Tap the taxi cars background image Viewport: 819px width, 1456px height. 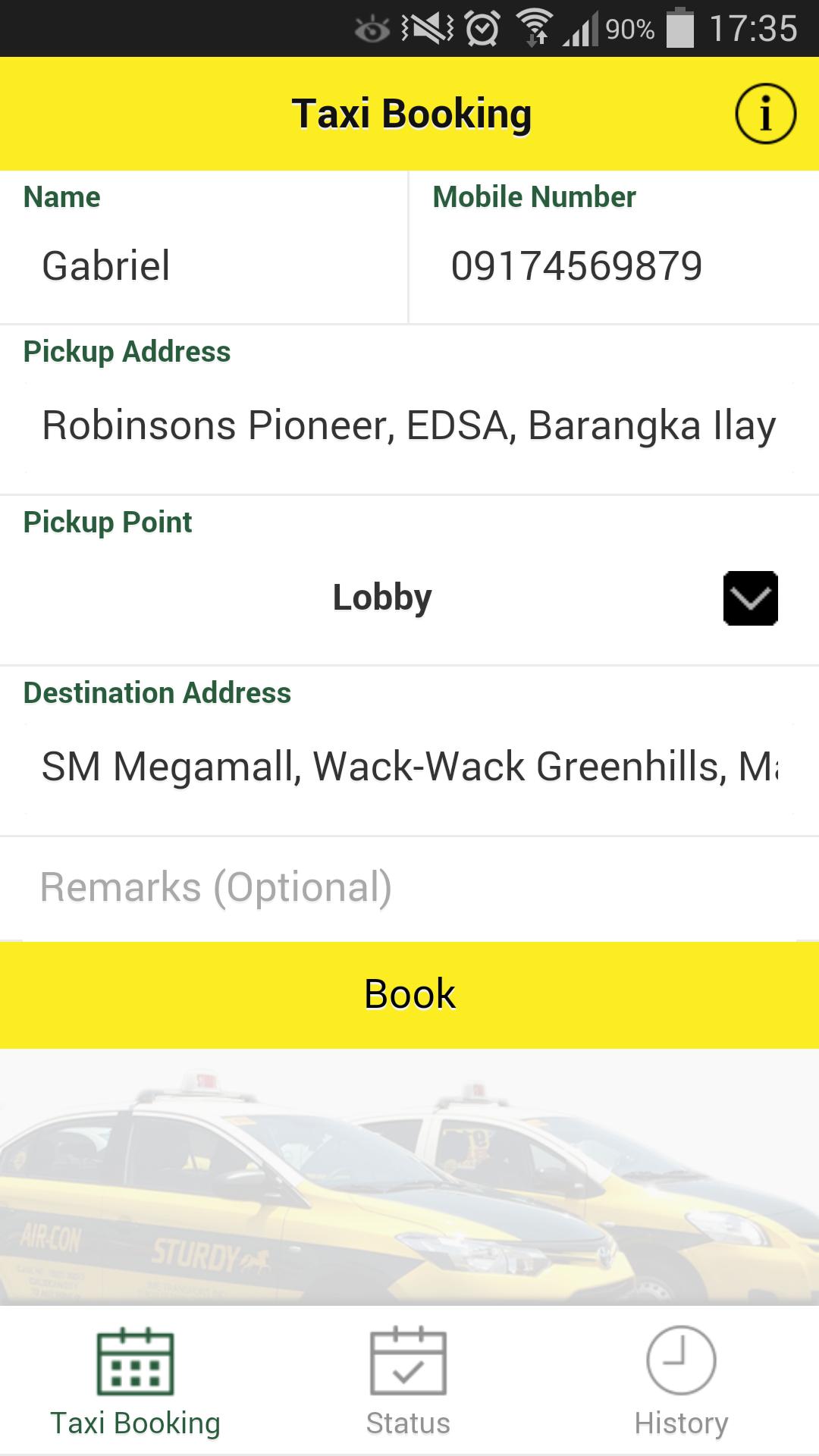(x=409, y=1177)
